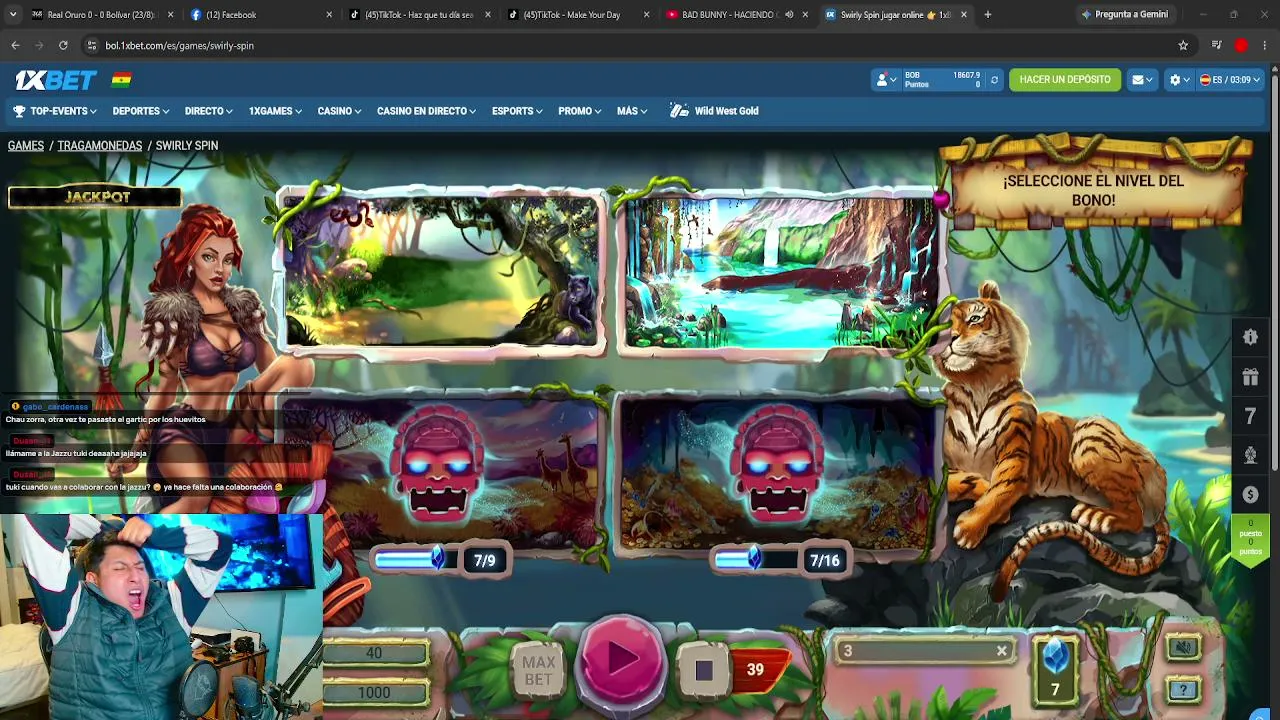Viewport: 1280px width, 720px height.
Task: Open the game help question mark
Action: pos(1184,690)
